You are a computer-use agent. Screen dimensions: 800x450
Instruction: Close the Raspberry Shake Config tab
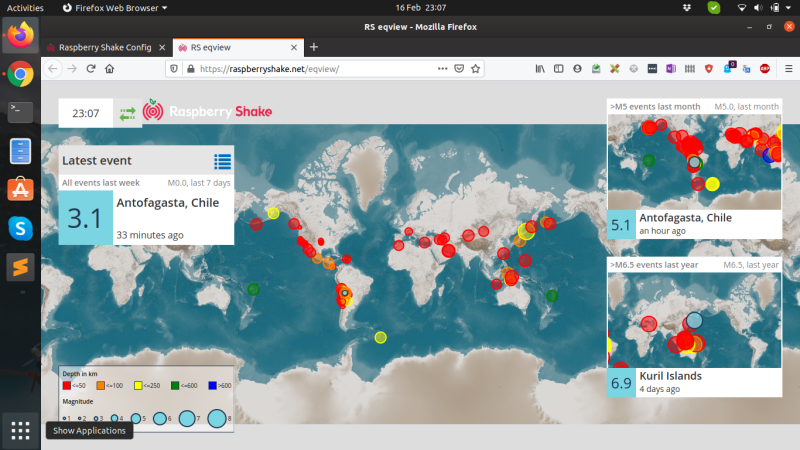coord(162,47)
